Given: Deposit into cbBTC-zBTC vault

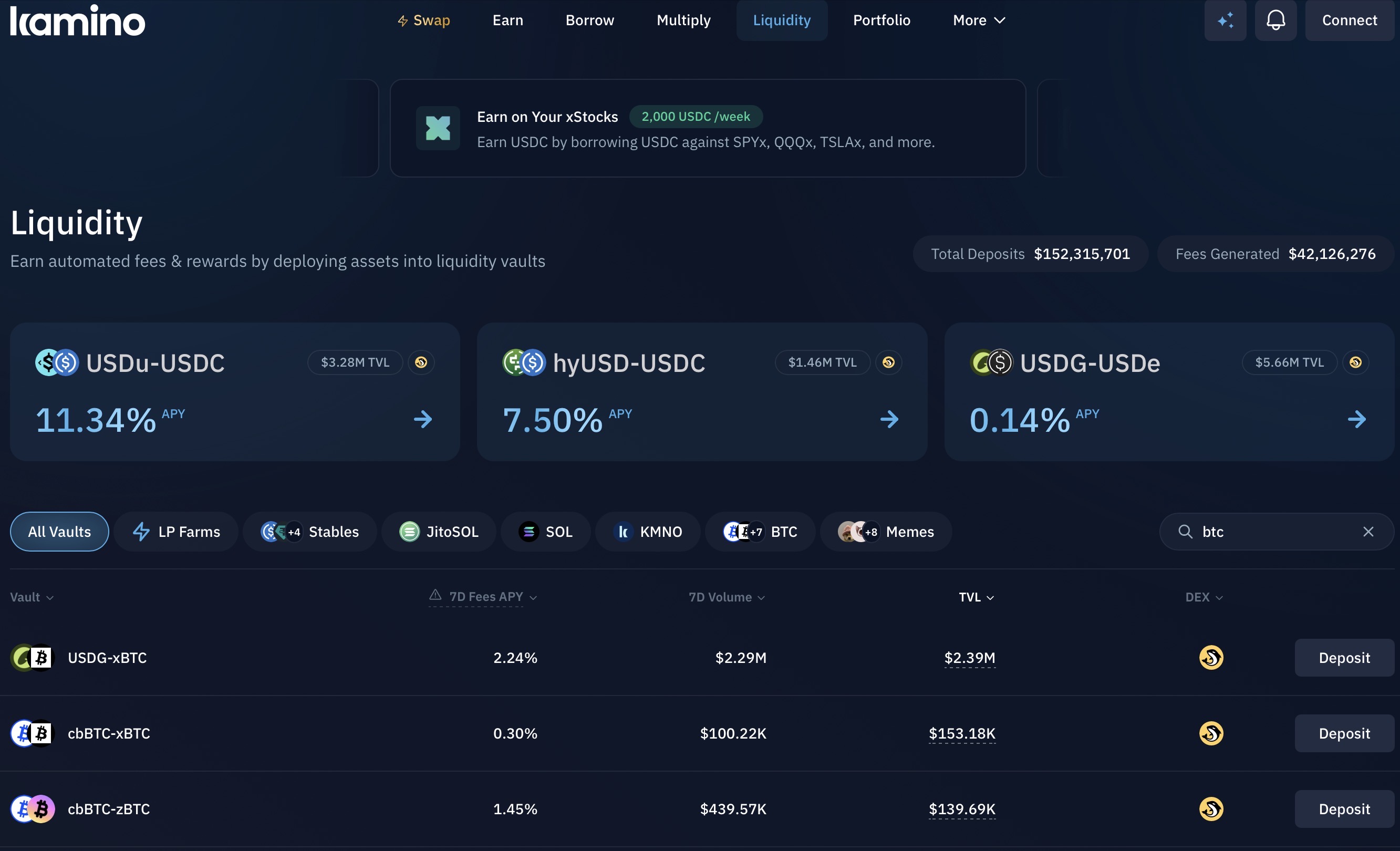Looking at the screenshot, I should click(1344, 809).
